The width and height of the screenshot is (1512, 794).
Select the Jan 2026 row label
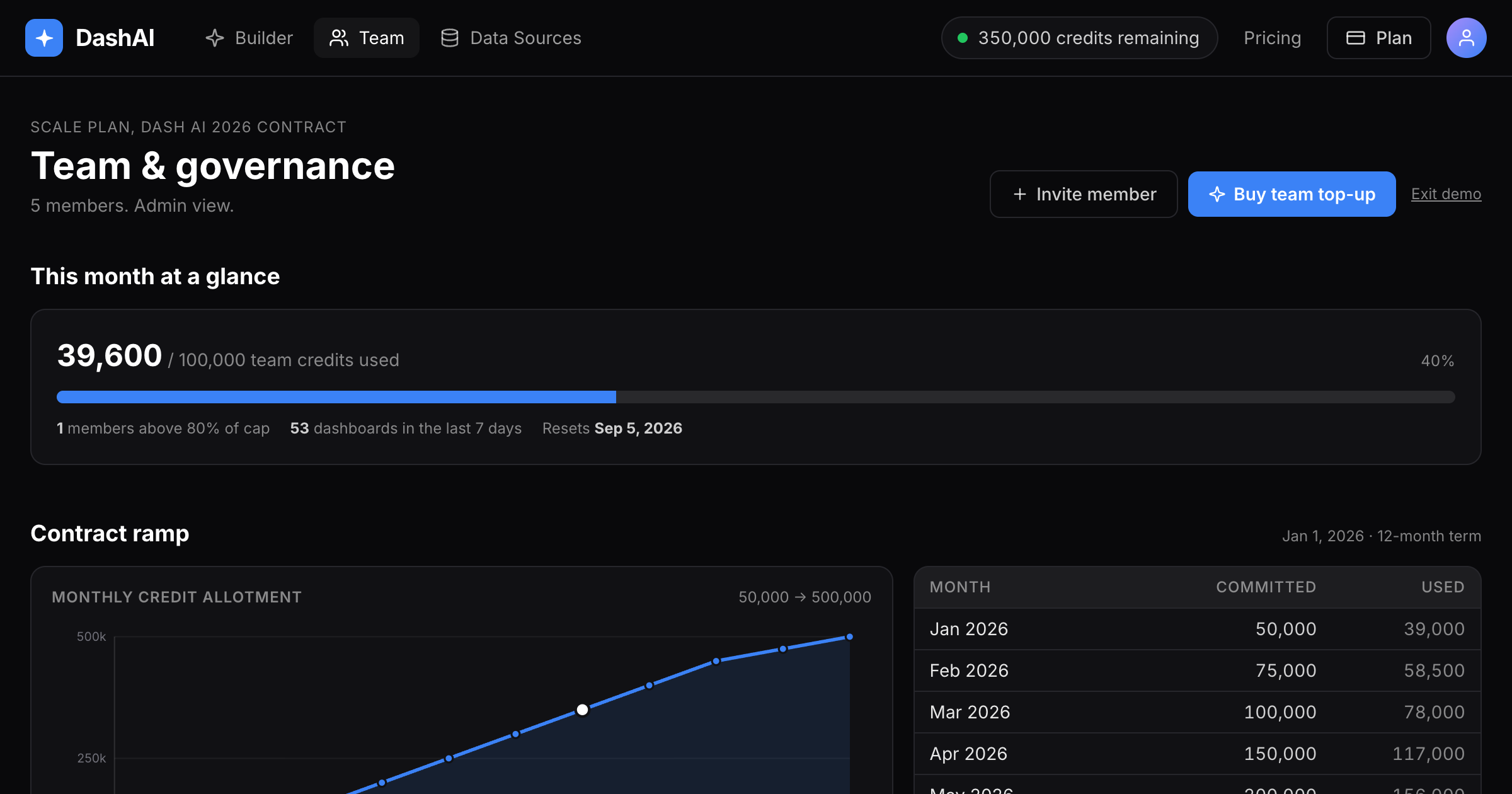click(x=968, y=629)
